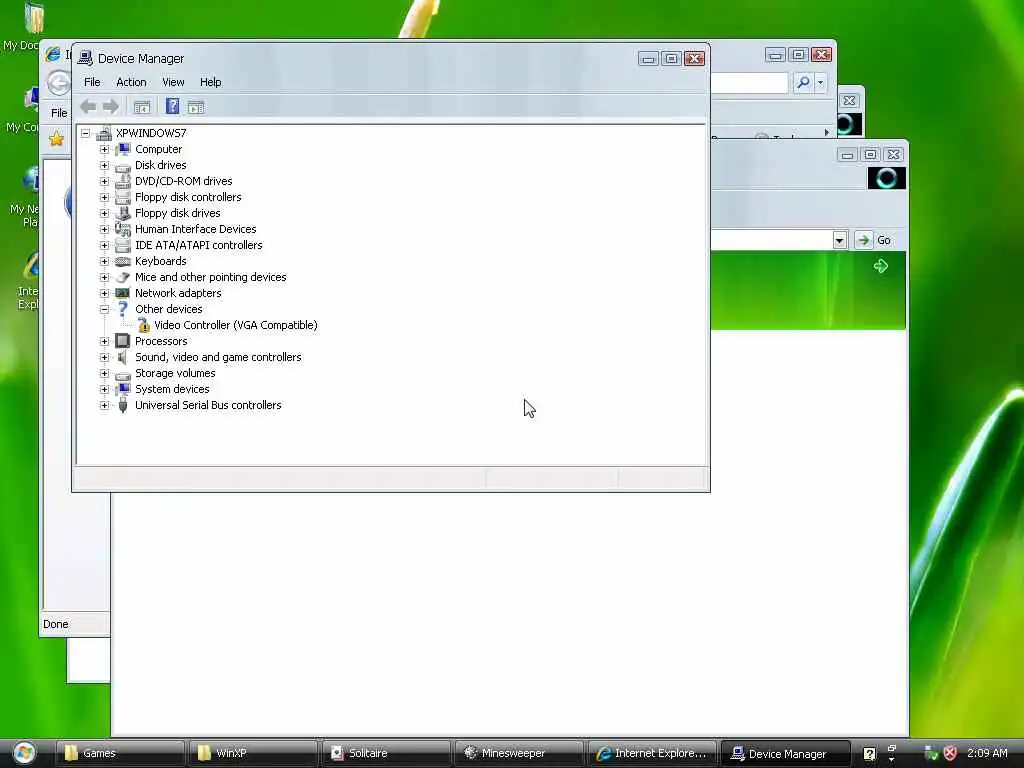The height and width of the screenshot is (768, 1024).
Task: Expand the Keyboards category
Action: [x=104, y=261]
